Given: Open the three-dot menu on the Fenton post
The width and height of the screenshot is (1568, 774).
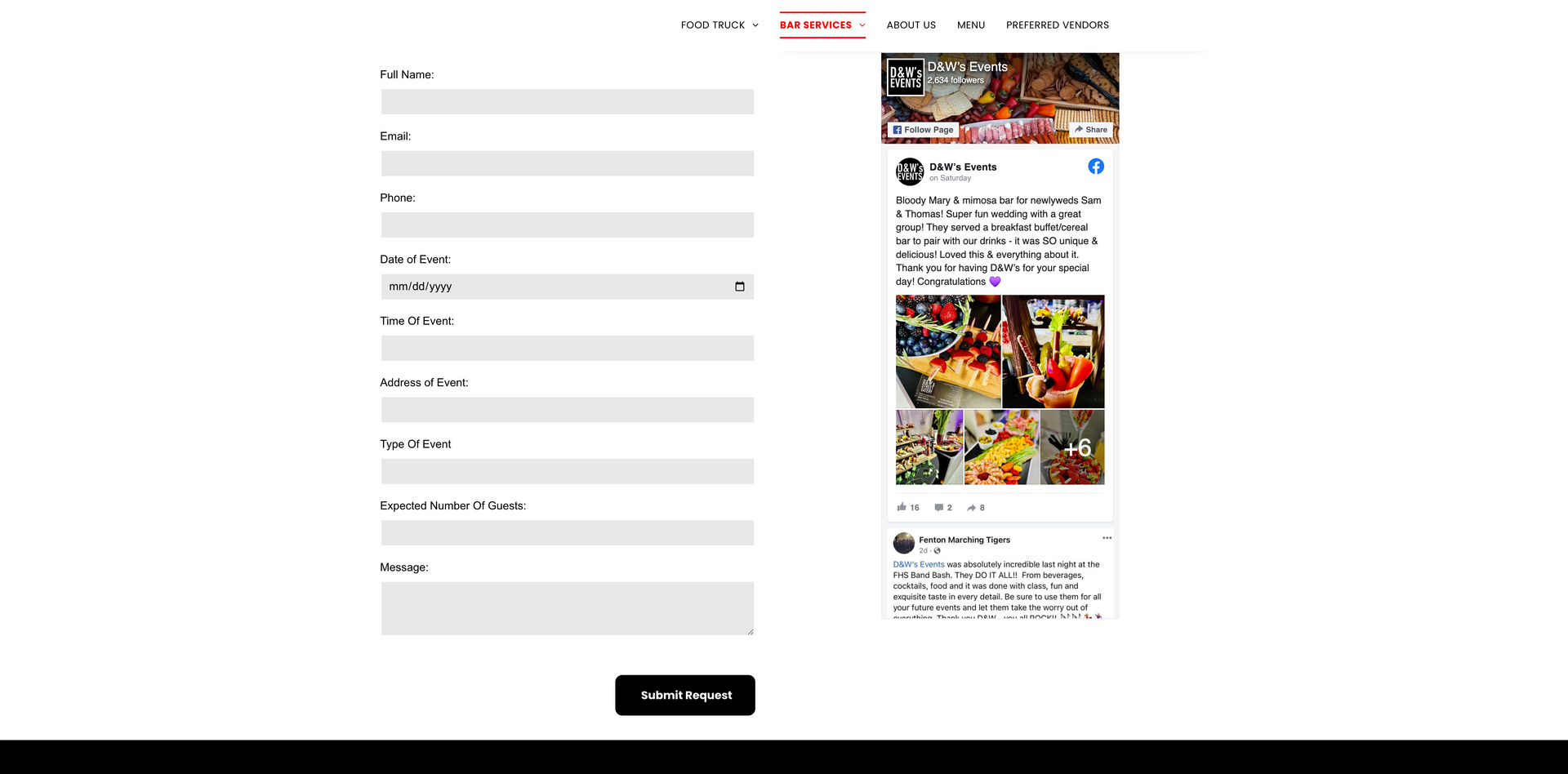Looking at the screenshot, I should pyautogui.click(x=1107, y=538).
